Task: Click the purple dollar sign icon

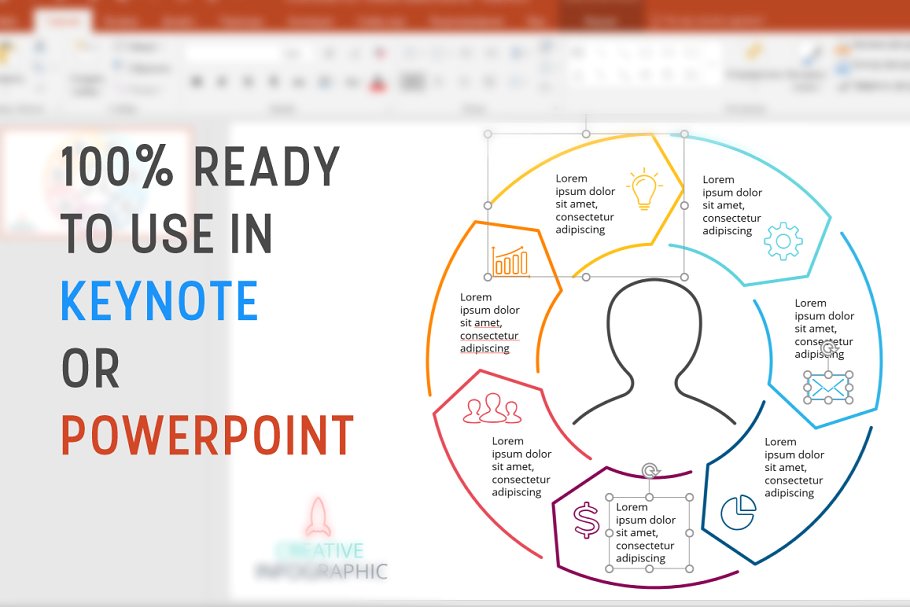Action: (x=586, y=520)
